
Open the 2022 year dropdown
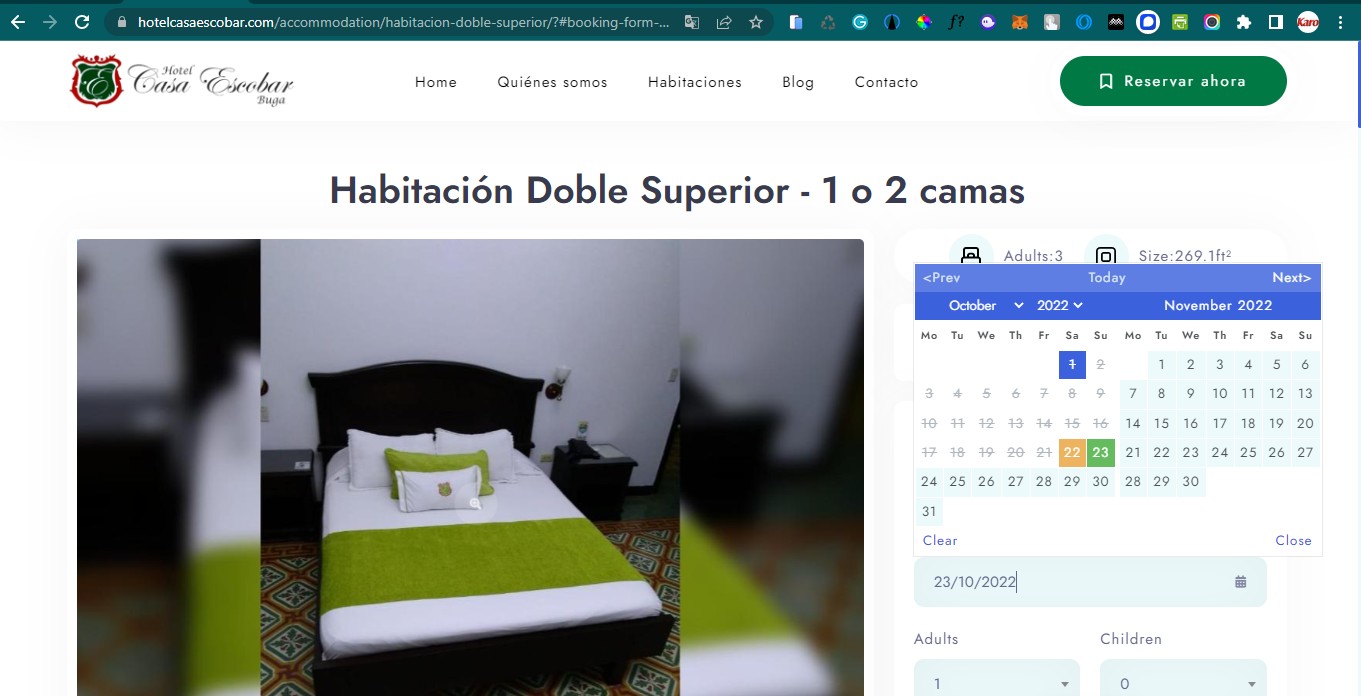tap(1058, 305)
